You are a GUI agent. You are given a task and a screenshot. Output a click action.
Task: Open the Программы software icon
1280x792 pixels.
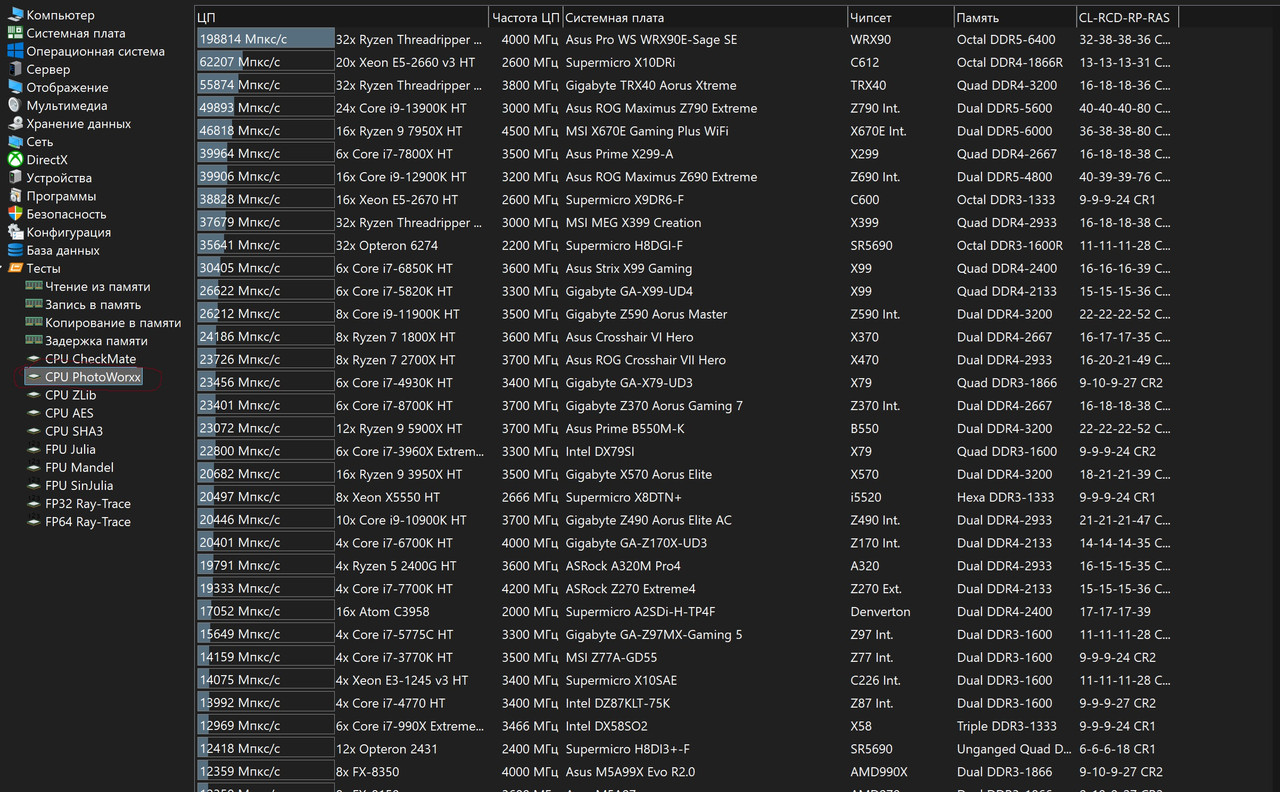(x=15, y=196)
